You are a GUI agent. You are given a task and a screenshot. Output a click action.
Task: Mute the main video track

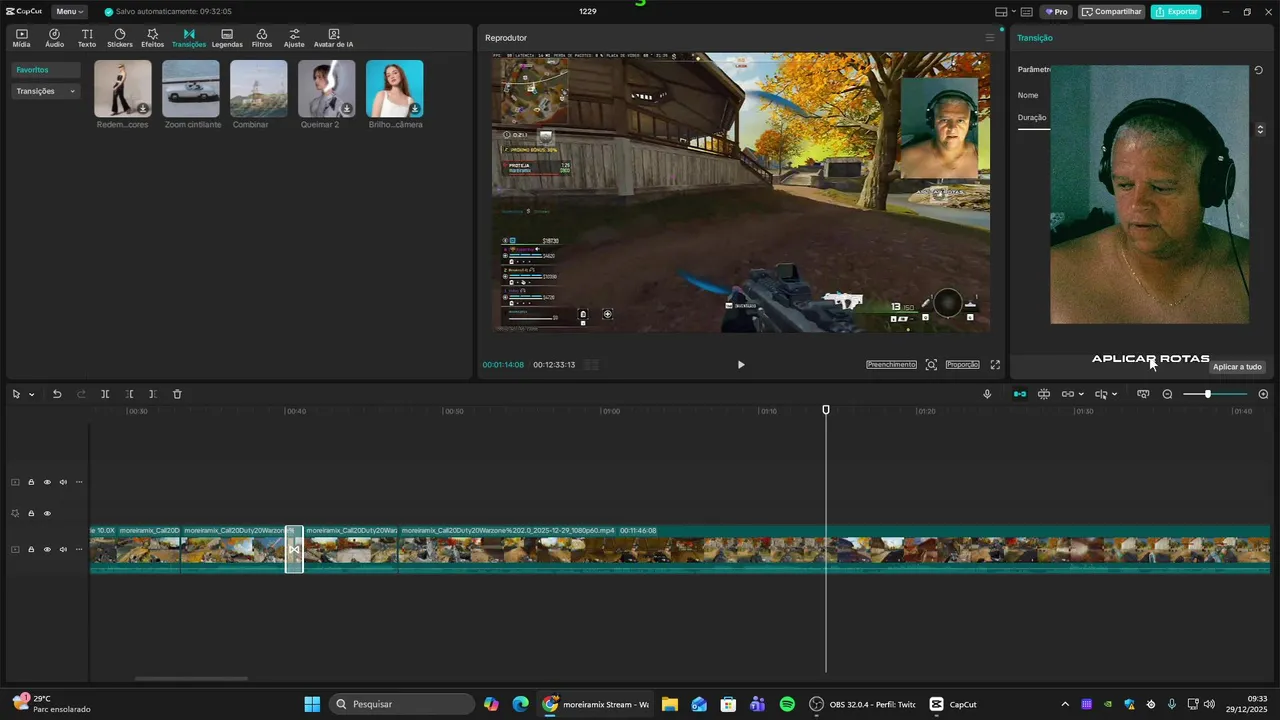tap(63, 550)
